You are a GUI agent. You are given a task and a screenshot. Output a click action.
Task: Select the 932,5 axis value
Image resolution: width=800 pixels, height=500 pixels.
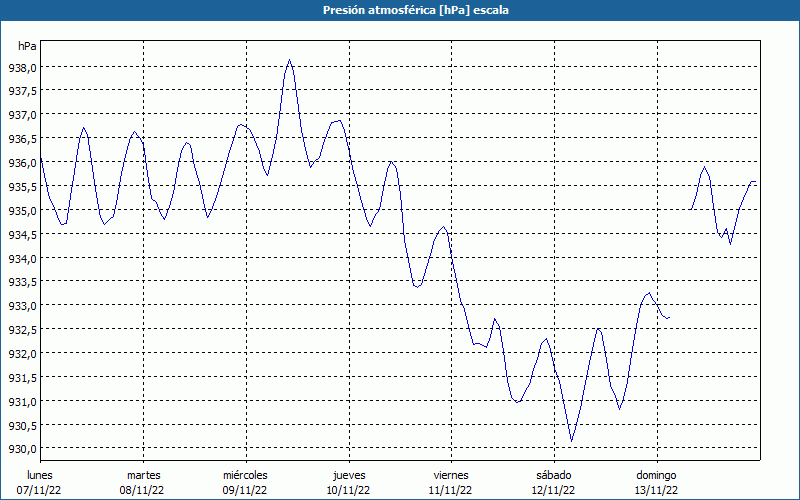tap(22, 330)
